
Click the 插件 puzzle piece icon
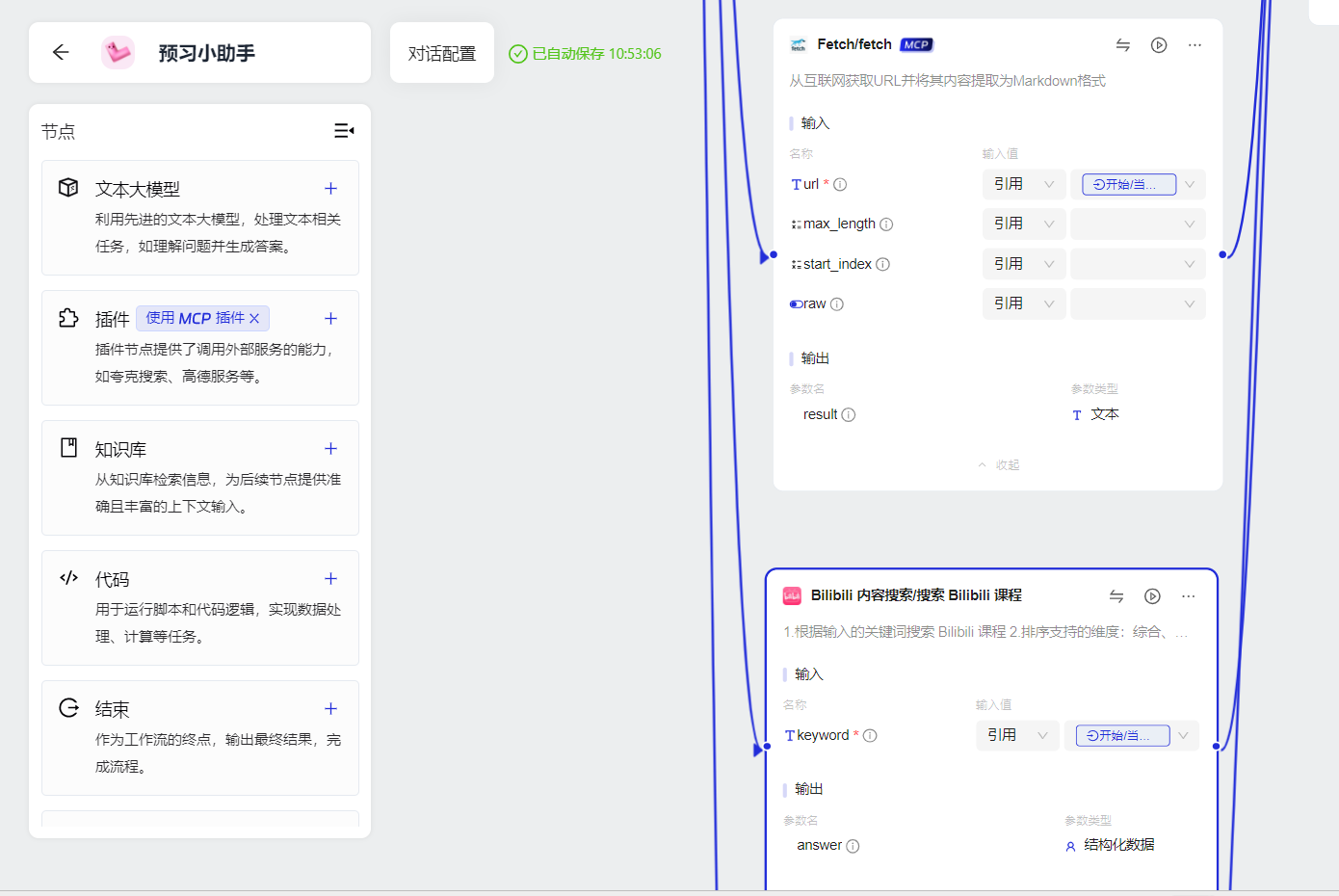click(68, 317)
